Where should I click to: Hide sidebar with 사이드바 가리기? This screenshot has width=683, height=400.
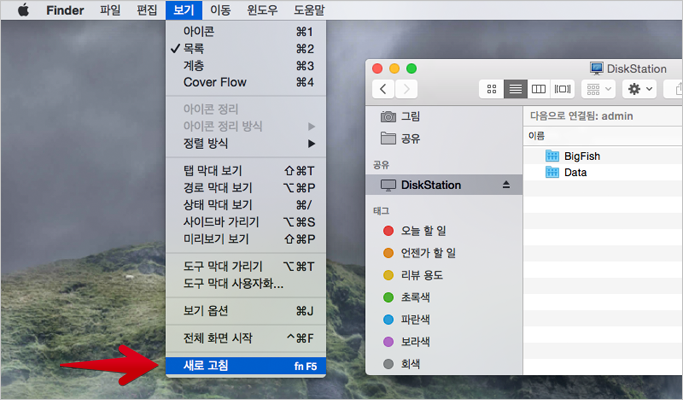point(246,222)
